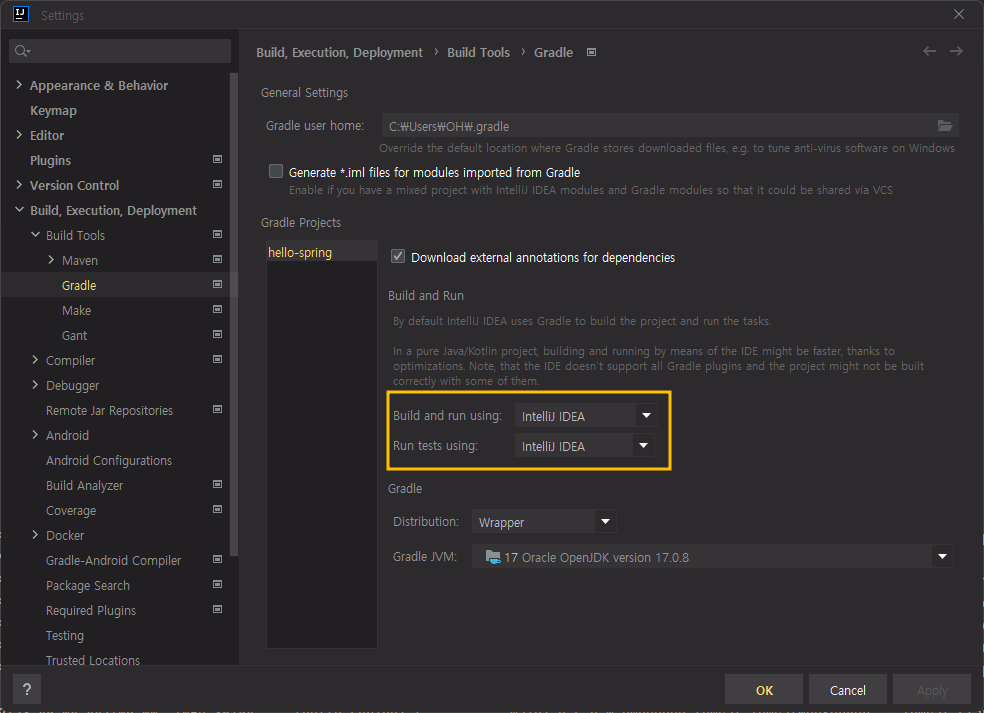Click the project-level icon next to Gradle breadcrumb
The width and height of the screenshot is (984, 713).
[x=591, y=52]
